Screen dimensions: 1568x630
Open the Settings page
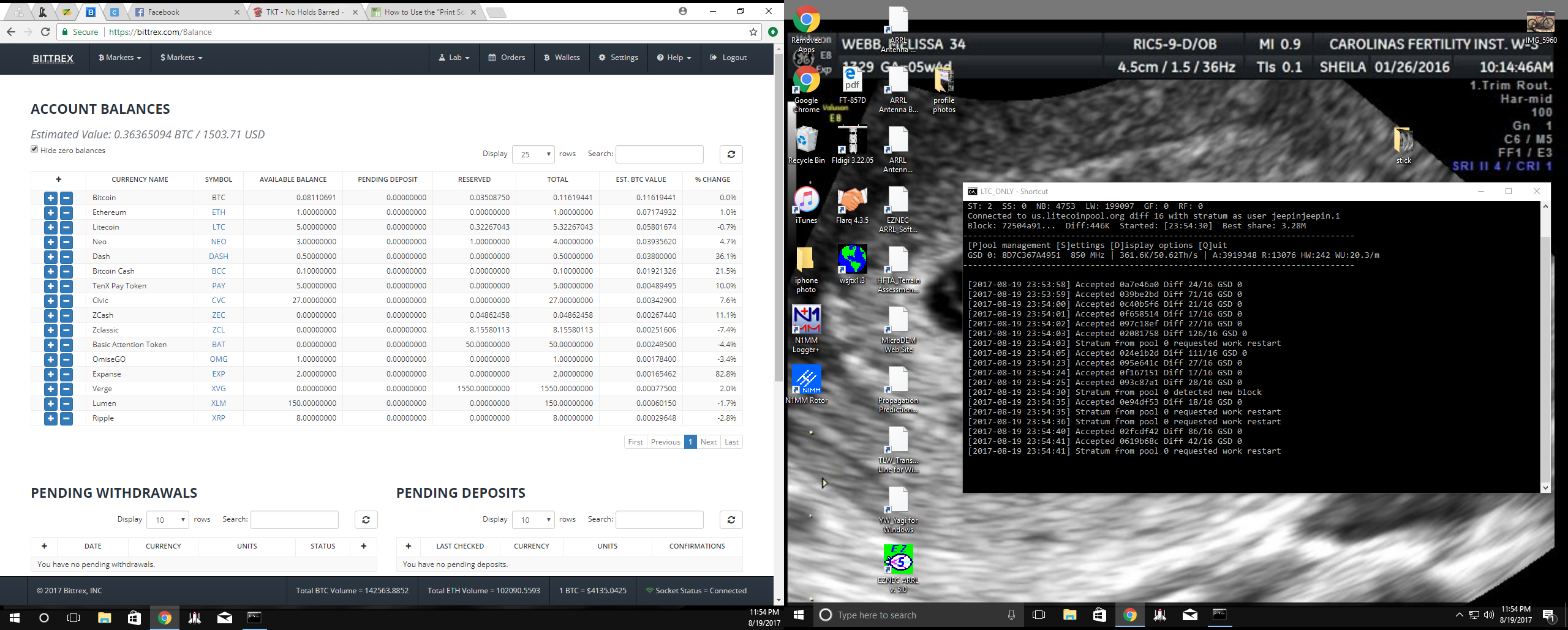[618, 58]
